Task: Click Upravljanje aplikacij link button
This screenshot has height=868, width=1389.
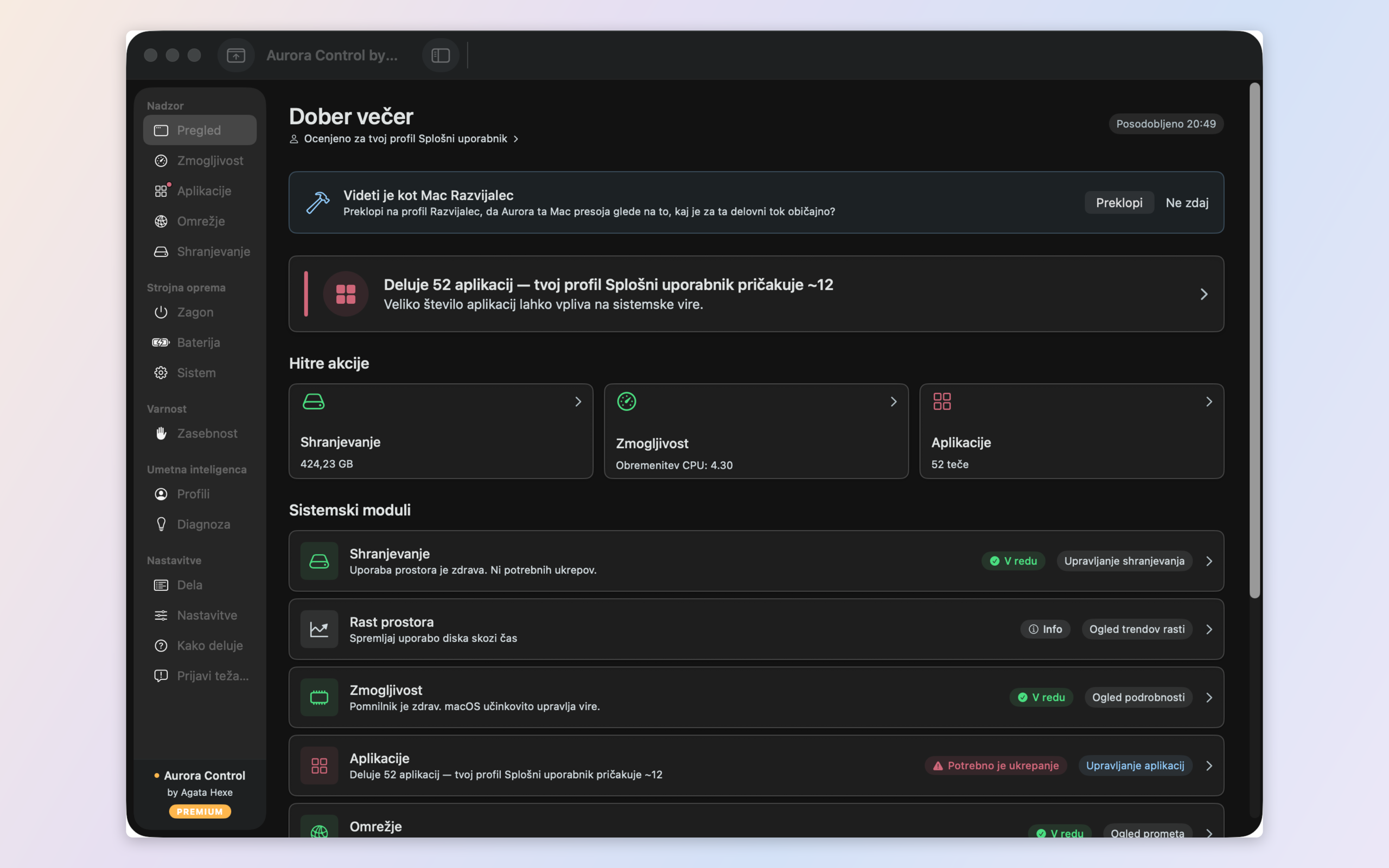Action: (1135, 765)
